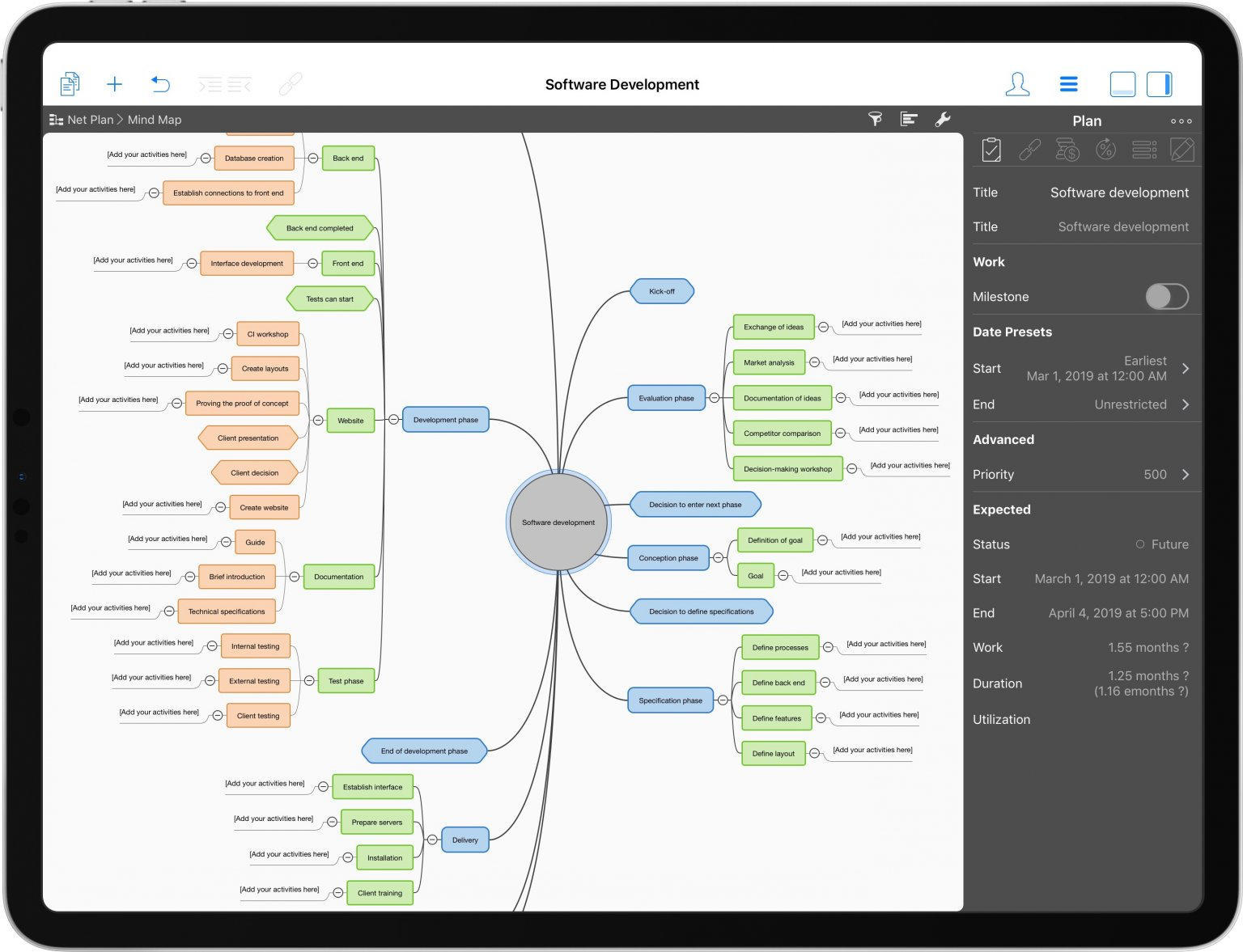1243x952 pixels.
Task: Open the hamburger menu in toolbar
Action: (x=1069, y=84)
